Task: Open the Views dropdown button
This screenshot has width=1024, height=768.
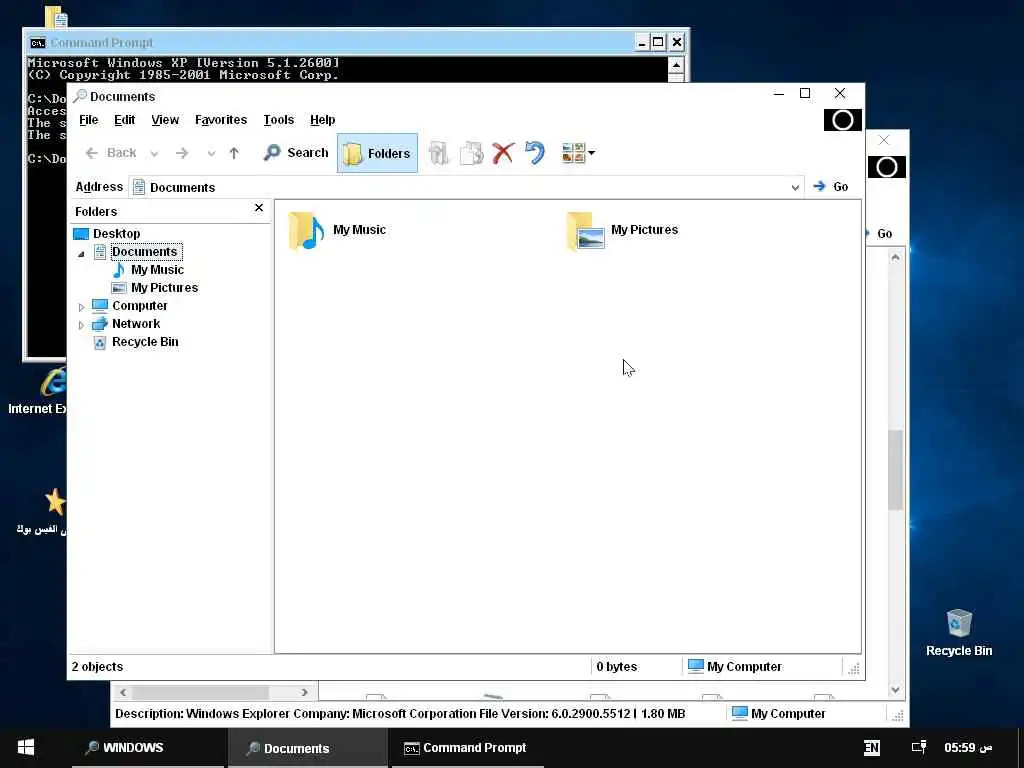Action: click(578, 153)
